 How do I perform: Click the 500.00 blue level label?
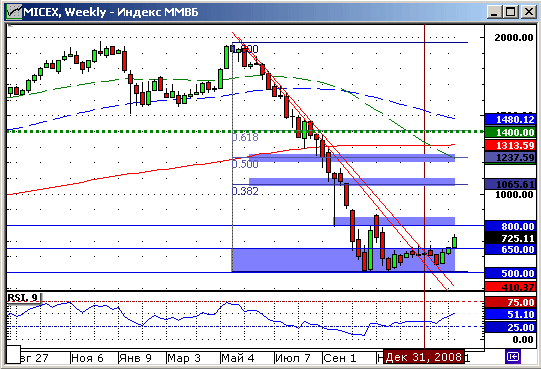coord(510,273)
